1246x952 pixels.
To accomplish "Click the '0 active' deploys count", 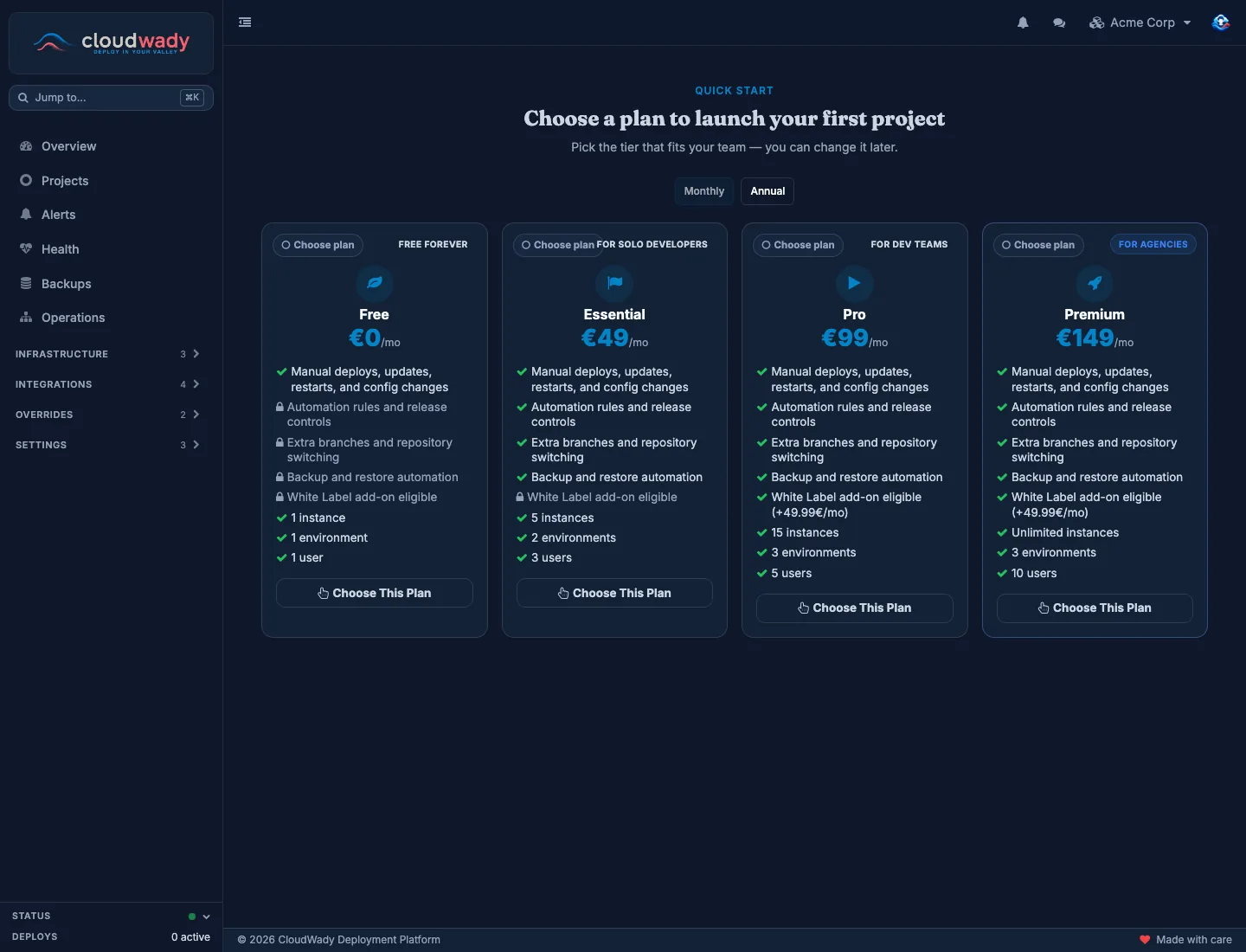I will click(190, 937).
